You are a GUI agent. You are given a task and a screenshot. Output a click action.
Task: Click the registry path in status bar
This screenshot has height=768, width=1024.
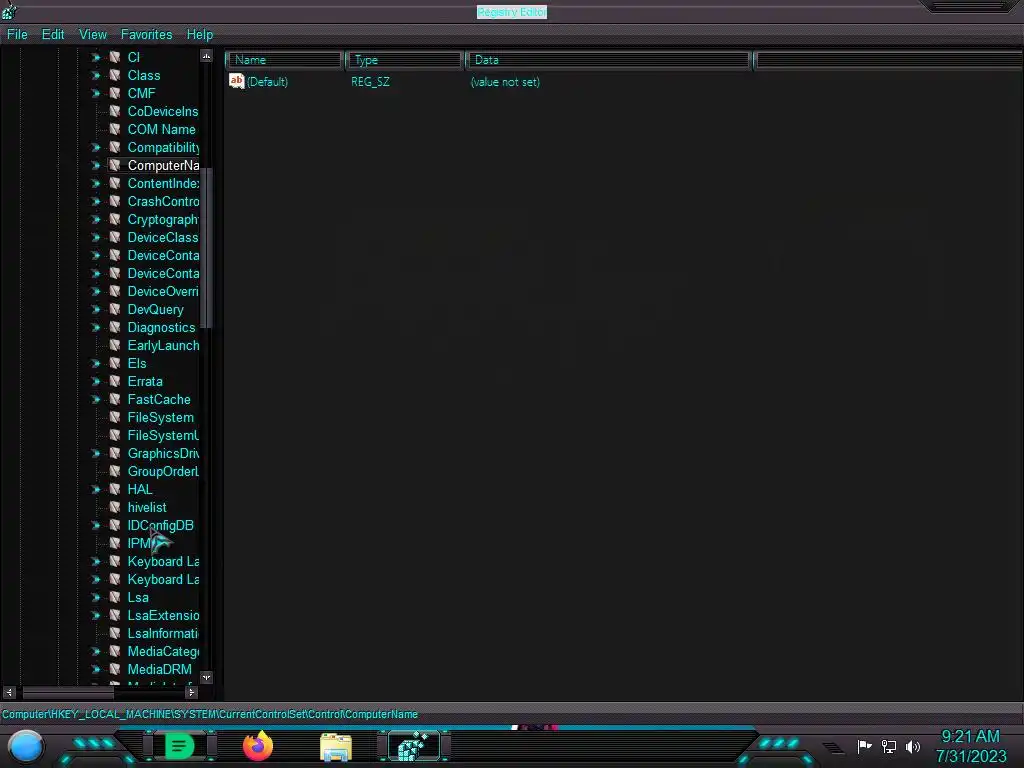click(210, 714)
